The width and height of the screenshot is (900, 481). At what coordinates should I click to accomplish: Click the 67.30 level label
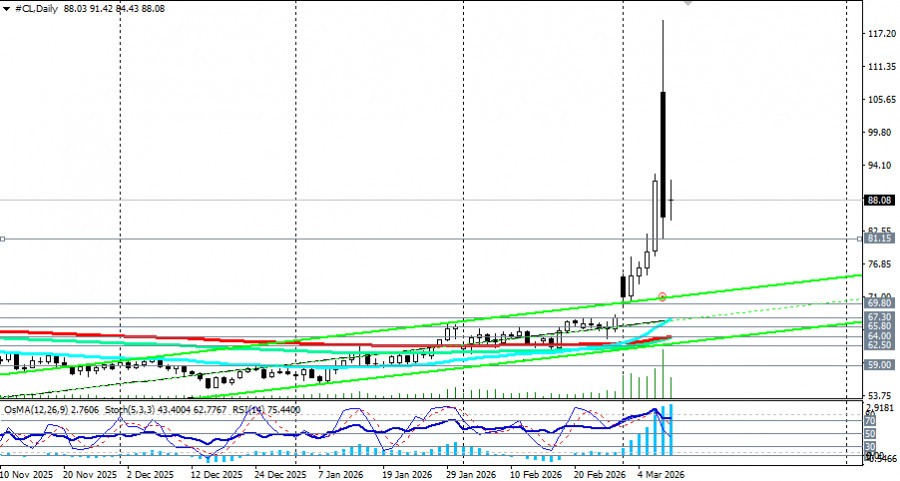click(879, 317)
